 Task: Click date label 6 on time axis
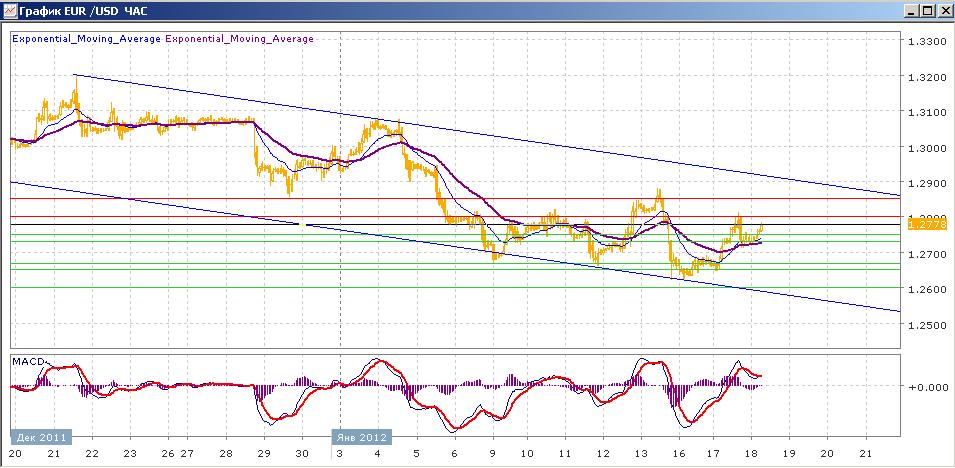(454, 454)
